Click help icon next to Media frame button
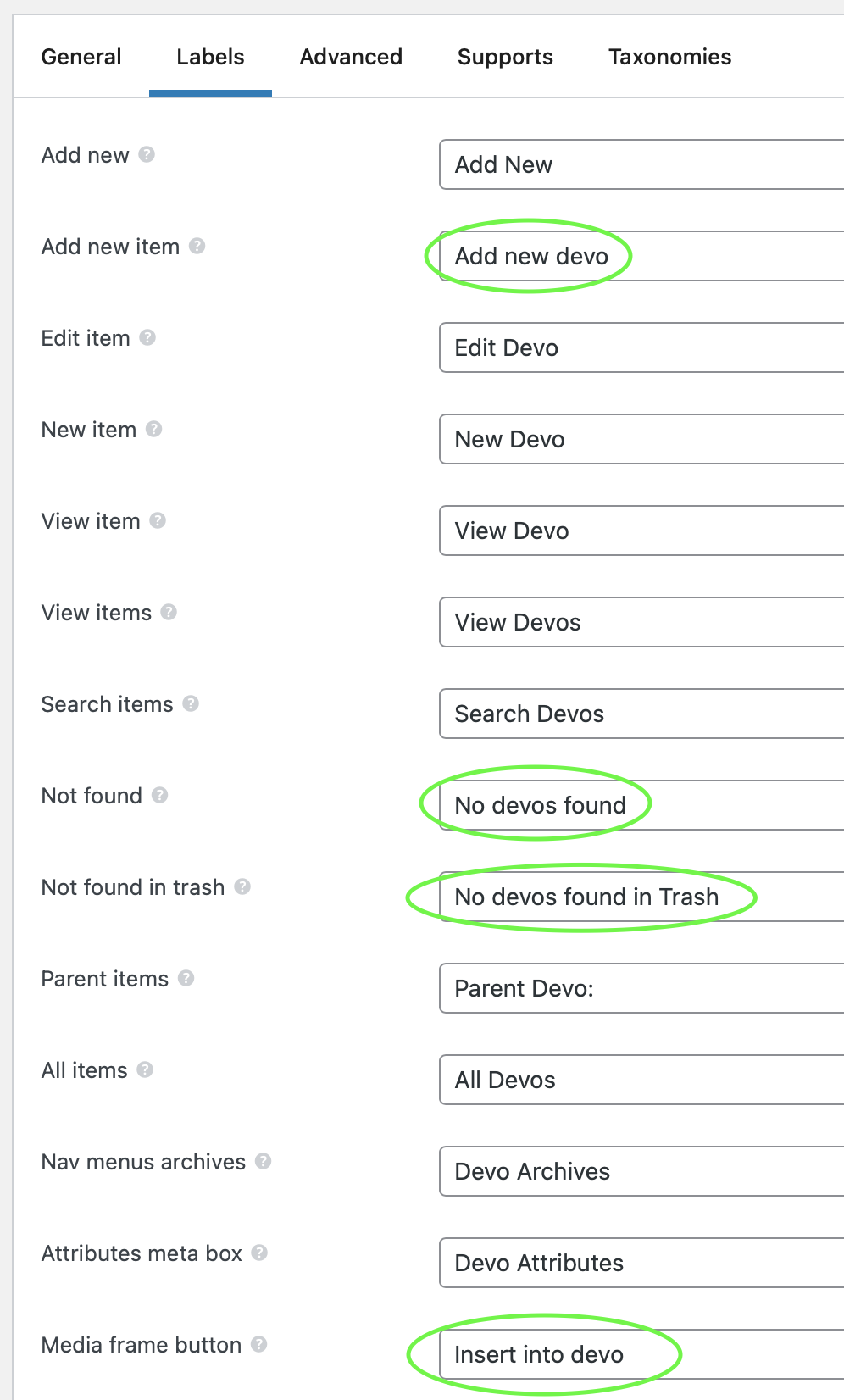 coord(259,1344)
